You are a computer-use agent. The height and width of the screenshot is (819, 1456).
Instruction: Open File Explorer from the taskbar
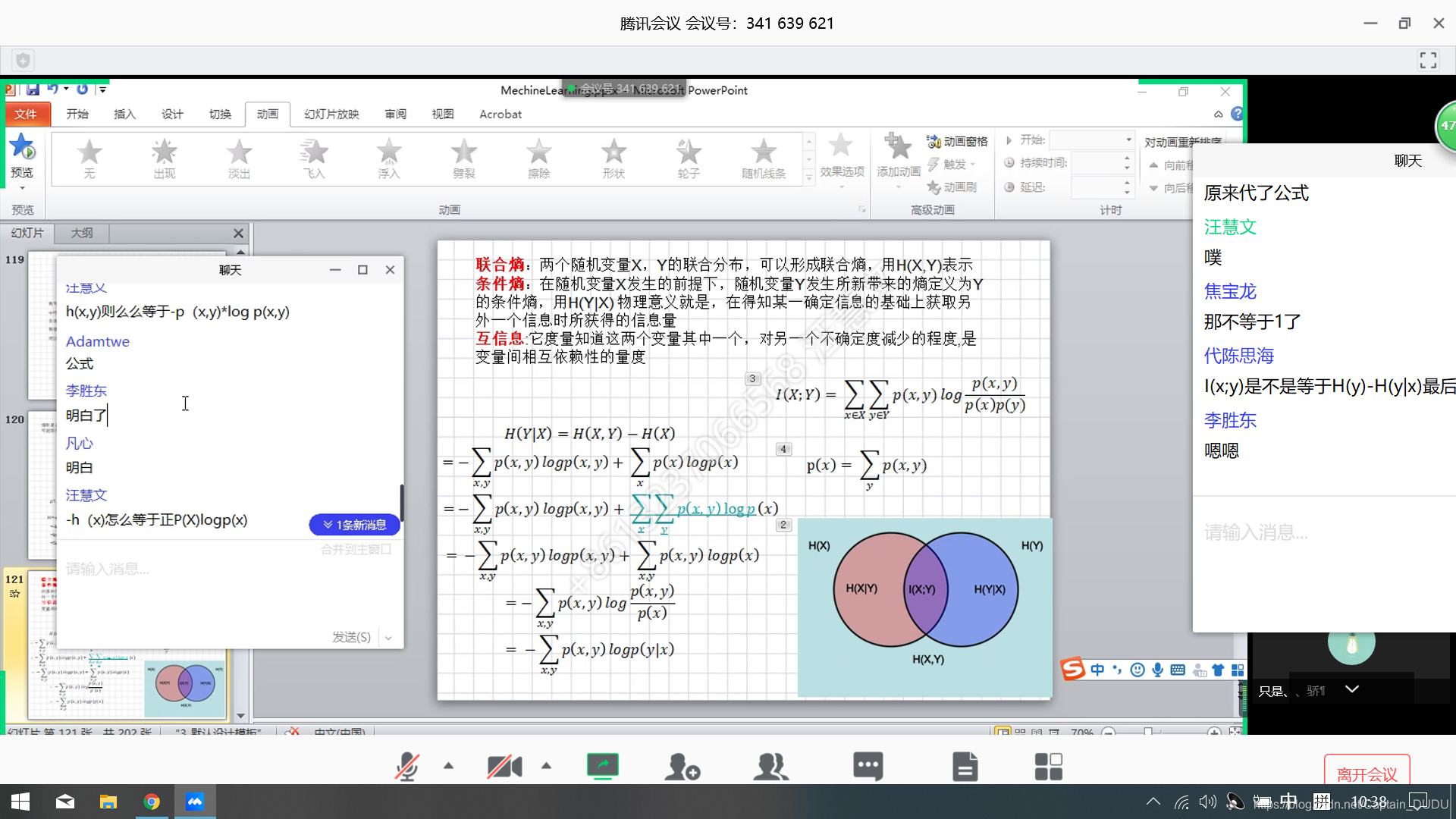point(108,802)
